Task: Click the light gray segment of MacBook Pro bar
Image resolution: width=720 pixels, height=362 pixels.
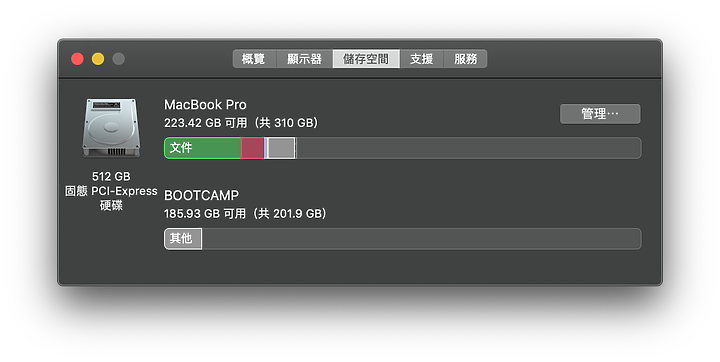Action: (x=281, y=148)
